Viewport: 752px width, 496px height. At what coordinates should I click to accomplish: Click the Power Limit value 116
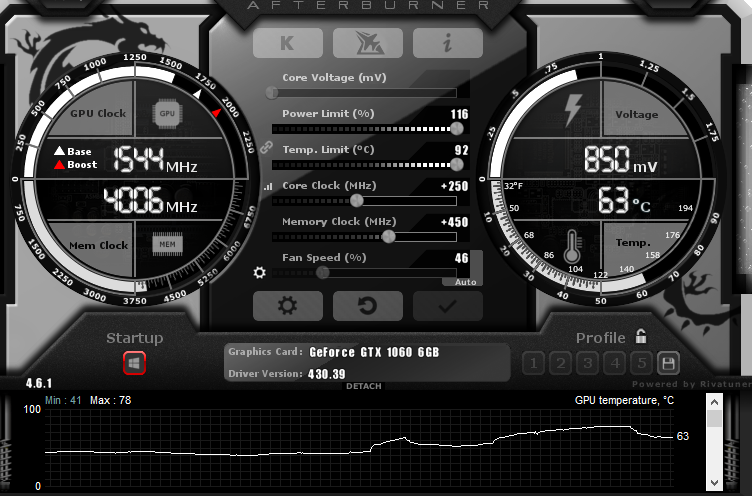459,114
